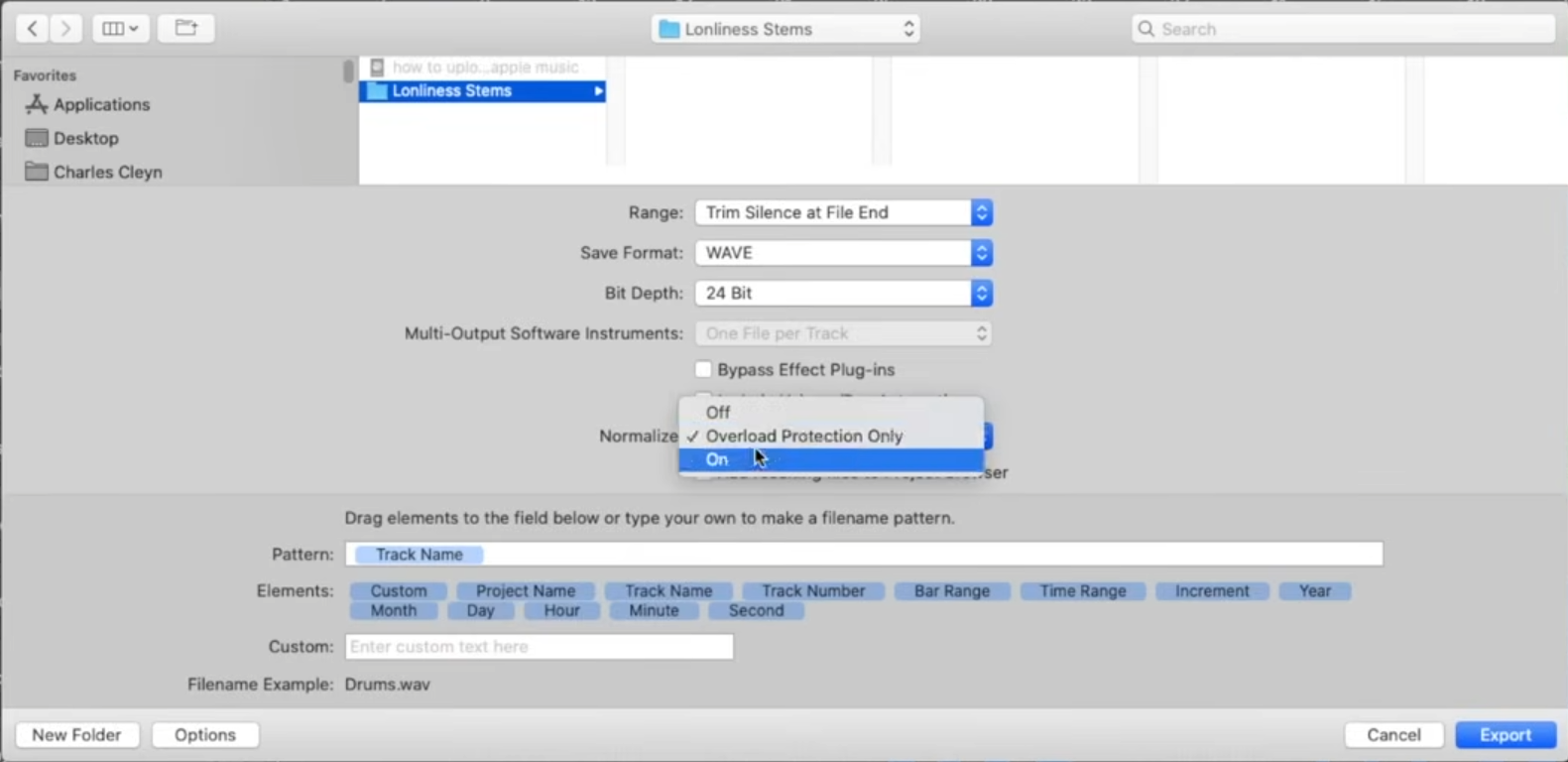Image resolution: width=1568 pixels, height=762 pixels.
Task: Click the Increment element token
Action: coord(1212,590)
